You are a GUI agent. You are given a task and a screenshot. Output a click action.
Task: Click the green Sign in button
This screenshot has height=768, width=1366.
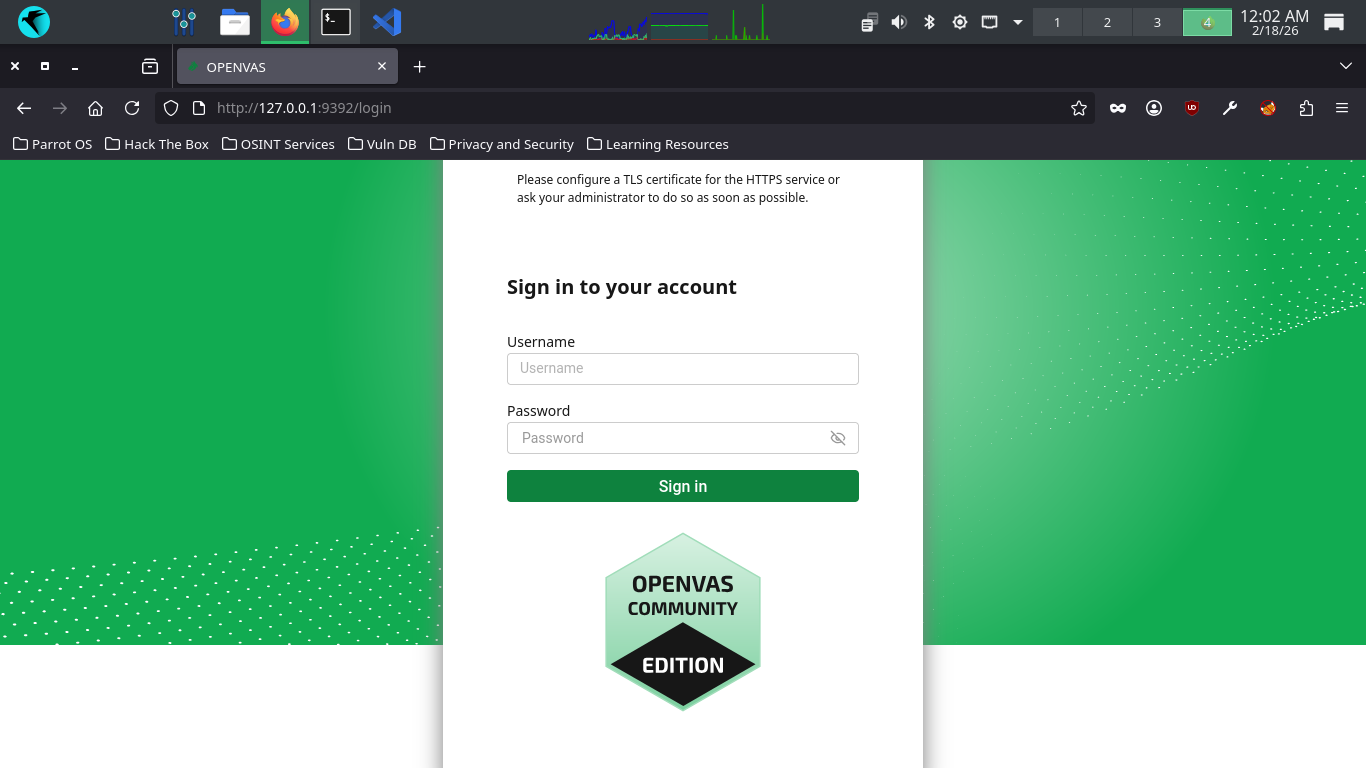(682, 486)
